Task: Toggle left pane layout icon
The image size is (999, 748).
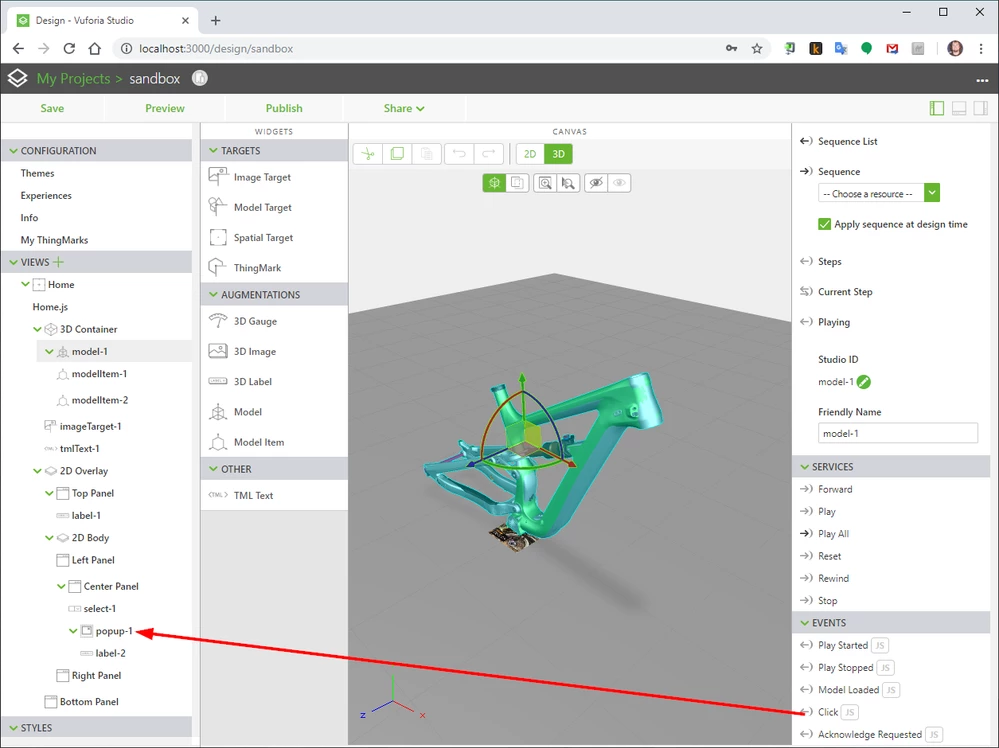Action: (x=937, y=108)
